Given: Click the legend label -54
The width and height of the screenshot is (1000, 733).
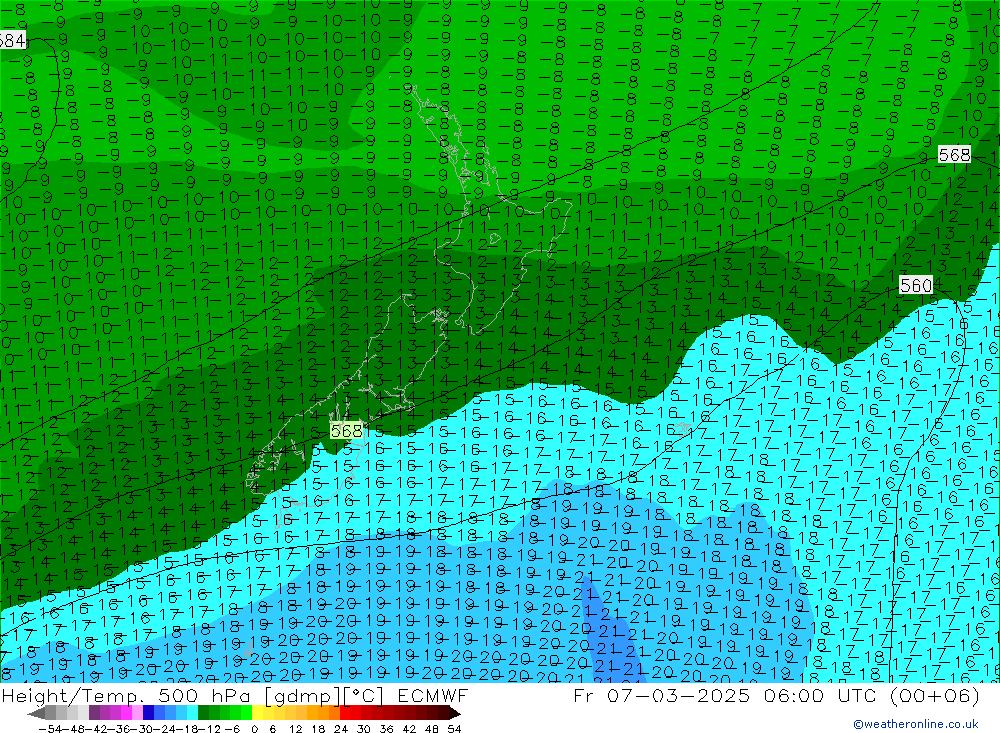Looking at the screenshot, I should [x=50, y=729].
